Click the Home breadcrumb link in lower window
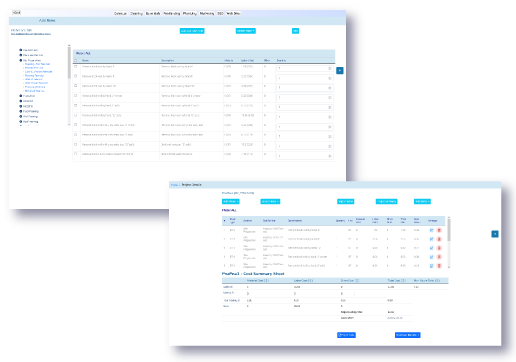This screenshot has height=362, width=516. pyautogui.click(x=174, y=185)
